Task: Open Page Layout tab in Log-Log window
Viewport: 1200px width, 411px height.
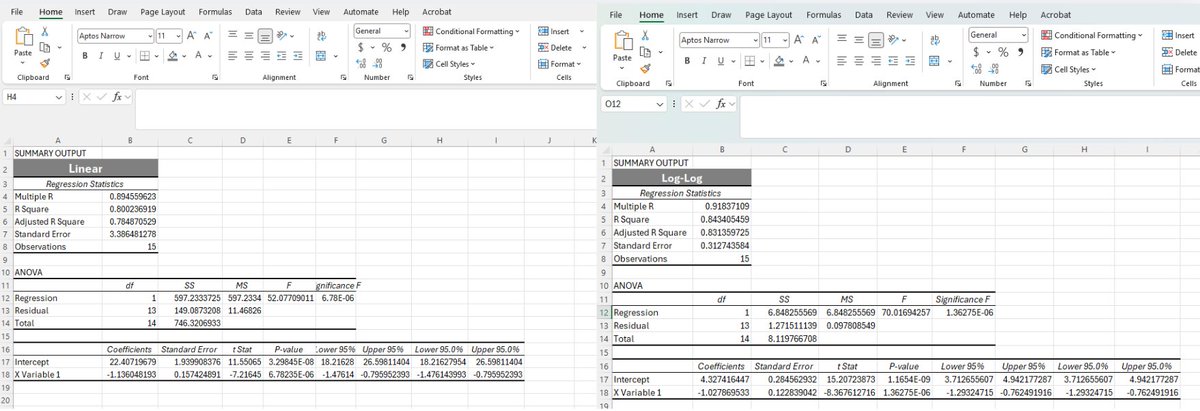Action: pos(769,15)
